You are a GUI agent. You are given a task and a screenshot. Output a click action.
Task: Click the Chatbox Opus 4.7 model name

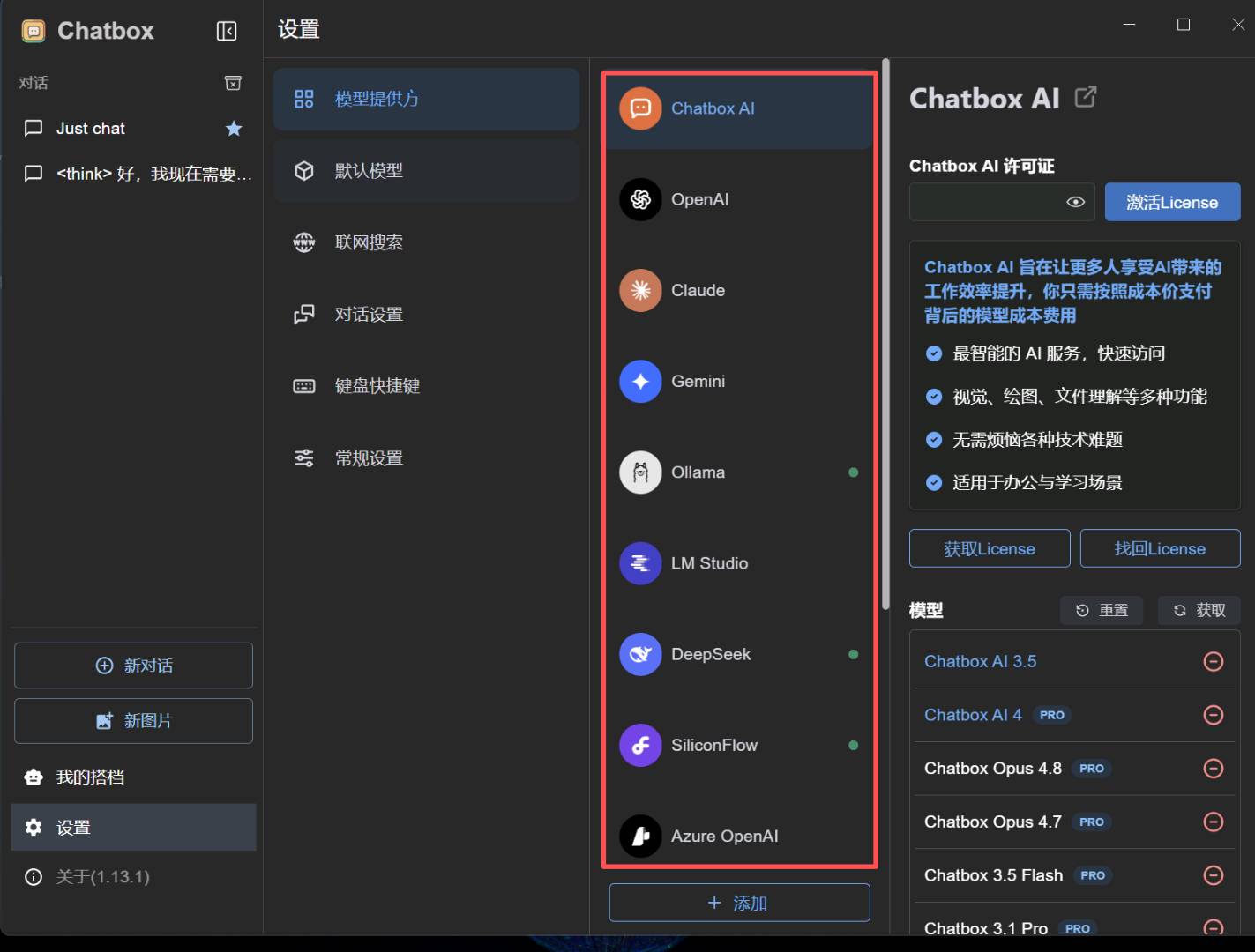(993, 822)
